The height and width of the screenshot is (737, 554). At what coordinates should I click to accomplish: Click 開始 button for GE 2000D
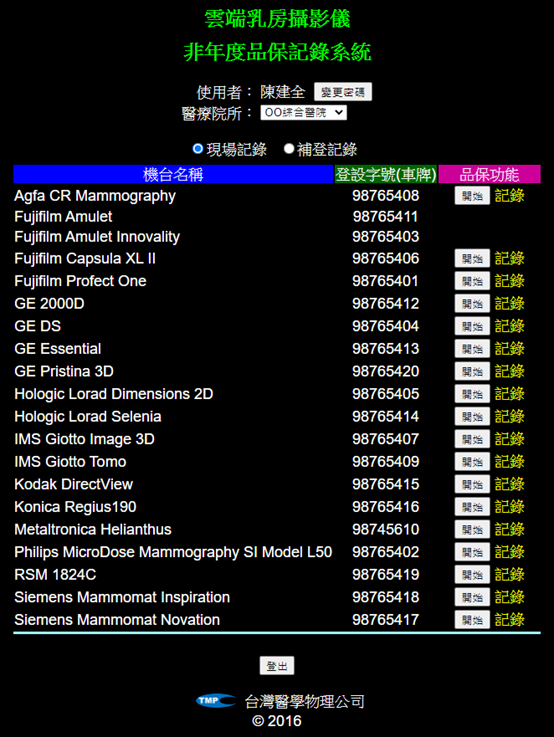472,304
